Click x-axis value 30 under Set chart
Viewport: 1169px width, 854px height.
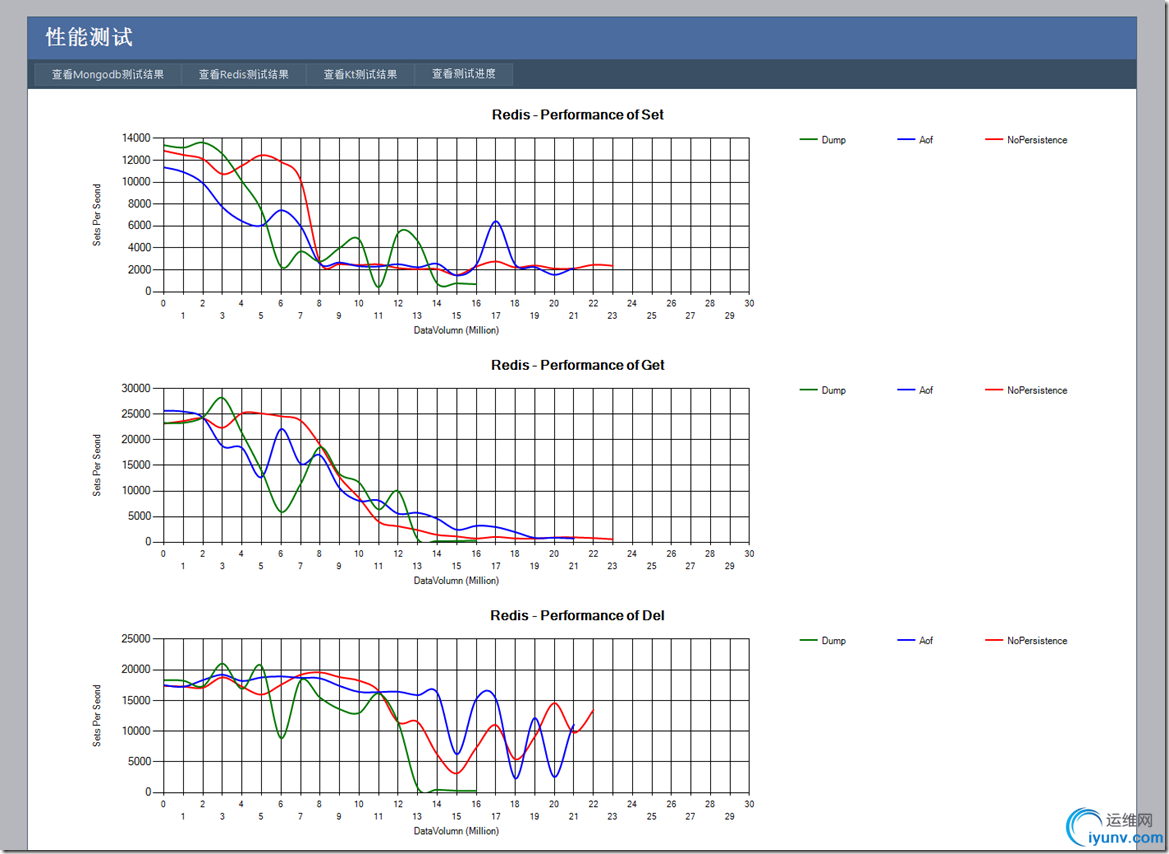(x=749, y=304)
